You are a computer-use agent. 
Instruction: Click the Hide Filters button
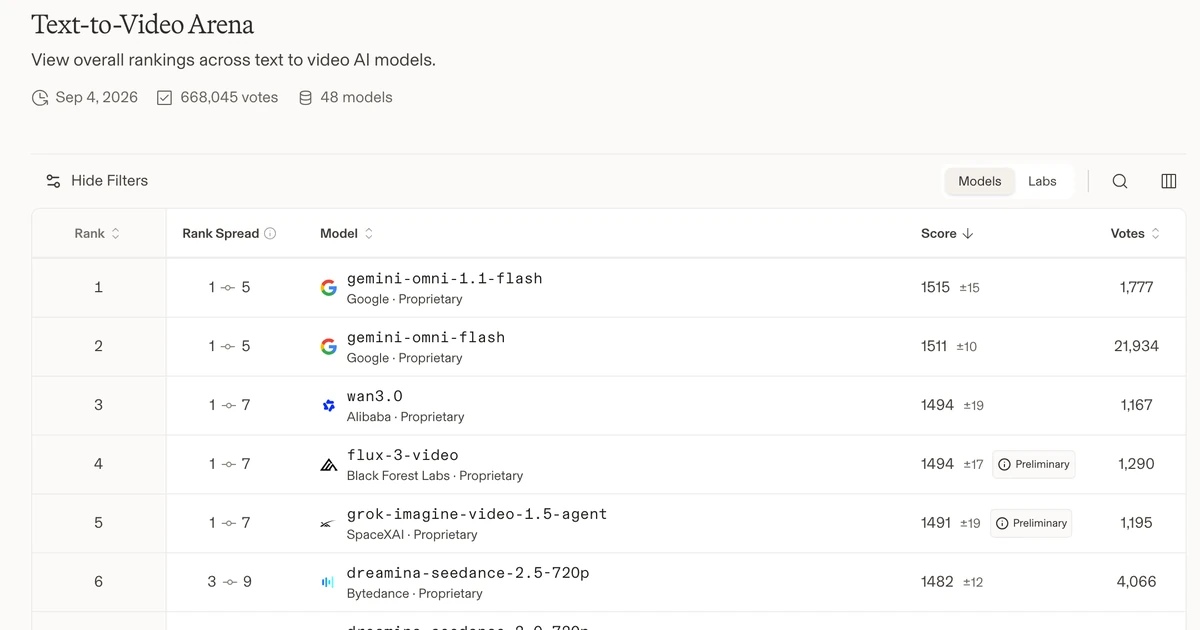tap(97, 181)
